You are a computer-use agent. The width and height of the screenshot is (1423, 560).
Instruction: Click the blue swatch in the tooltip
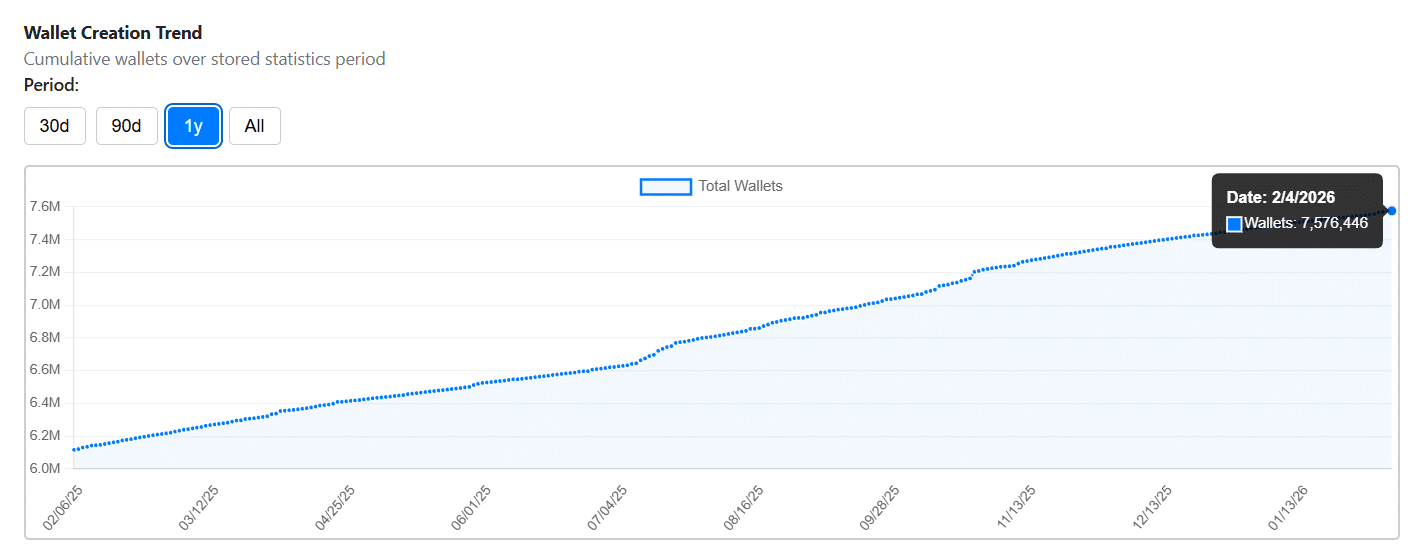pos(1234,224)
